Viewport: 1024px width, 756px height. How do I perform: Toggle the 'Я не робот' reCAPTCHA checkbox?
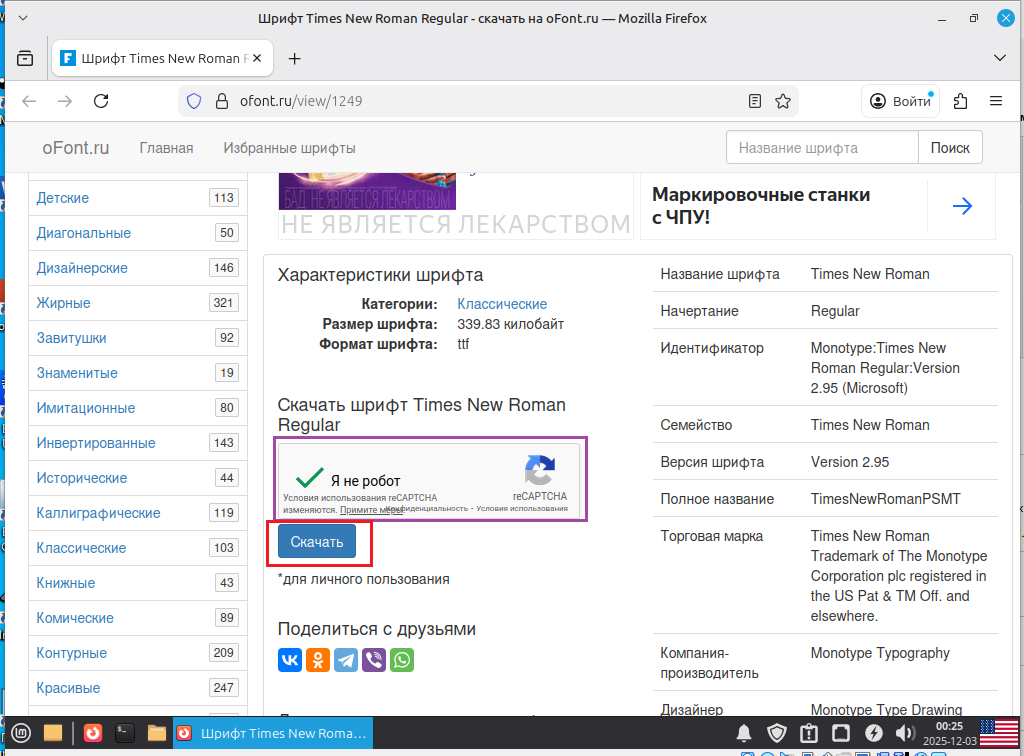[x=310, y=479]
